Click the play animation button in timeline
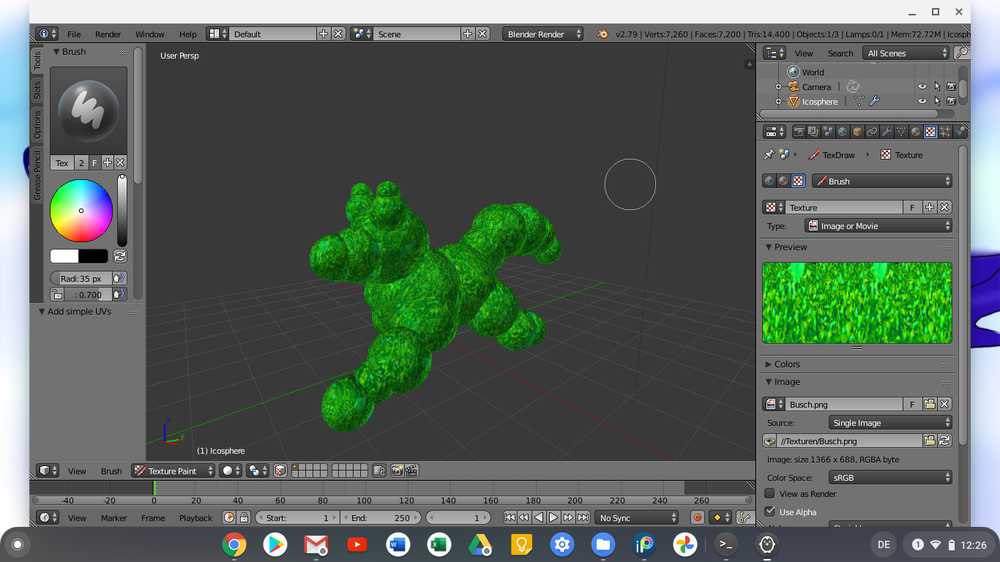Image resolution: width=1000 pixels, height=562 pixels. click(553, 518)
